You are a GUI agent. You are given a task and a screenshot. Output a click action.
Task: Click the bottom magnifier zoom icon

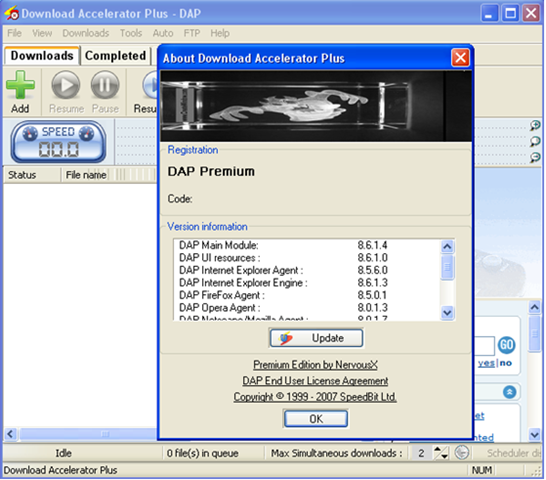tap(535, 157)
